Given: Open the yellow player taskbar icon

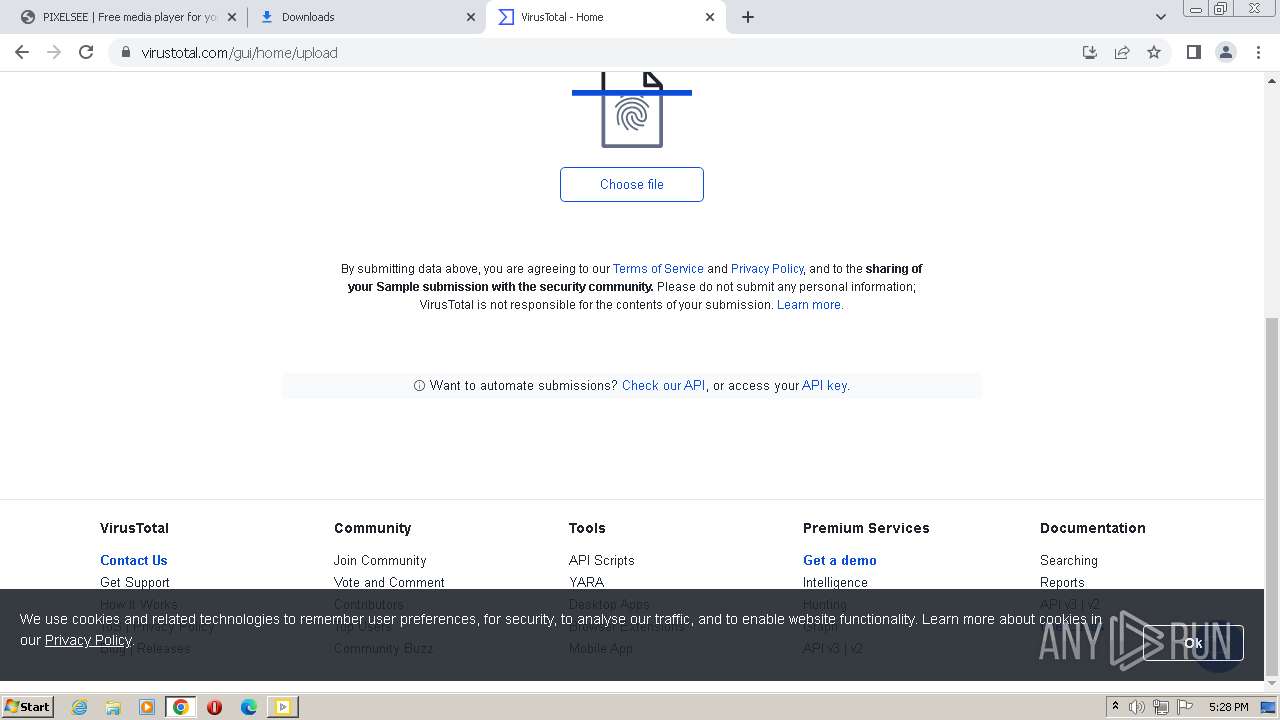Looking at the screenshot, I should click(x=282, y=707).
